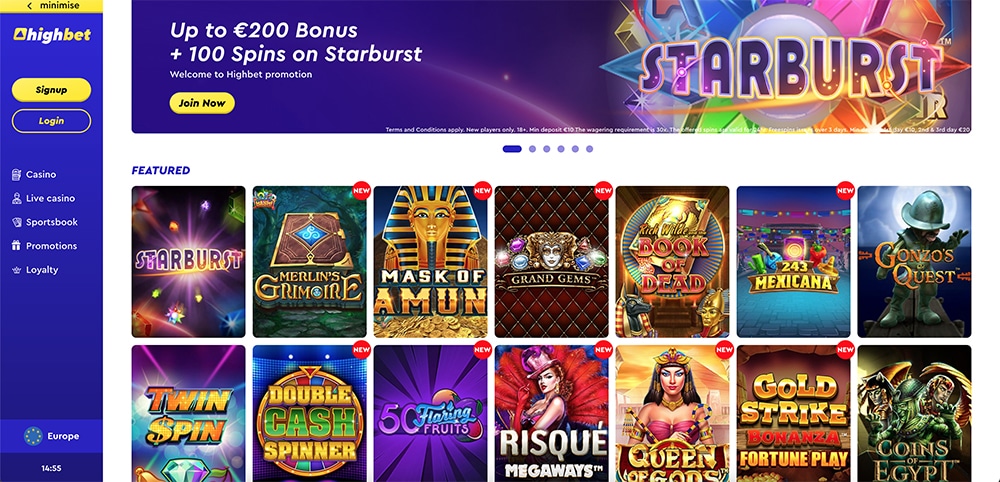1000x482 pixels.
Task: Click the NEW badge on Grand Gems
Action: [603, 190]
